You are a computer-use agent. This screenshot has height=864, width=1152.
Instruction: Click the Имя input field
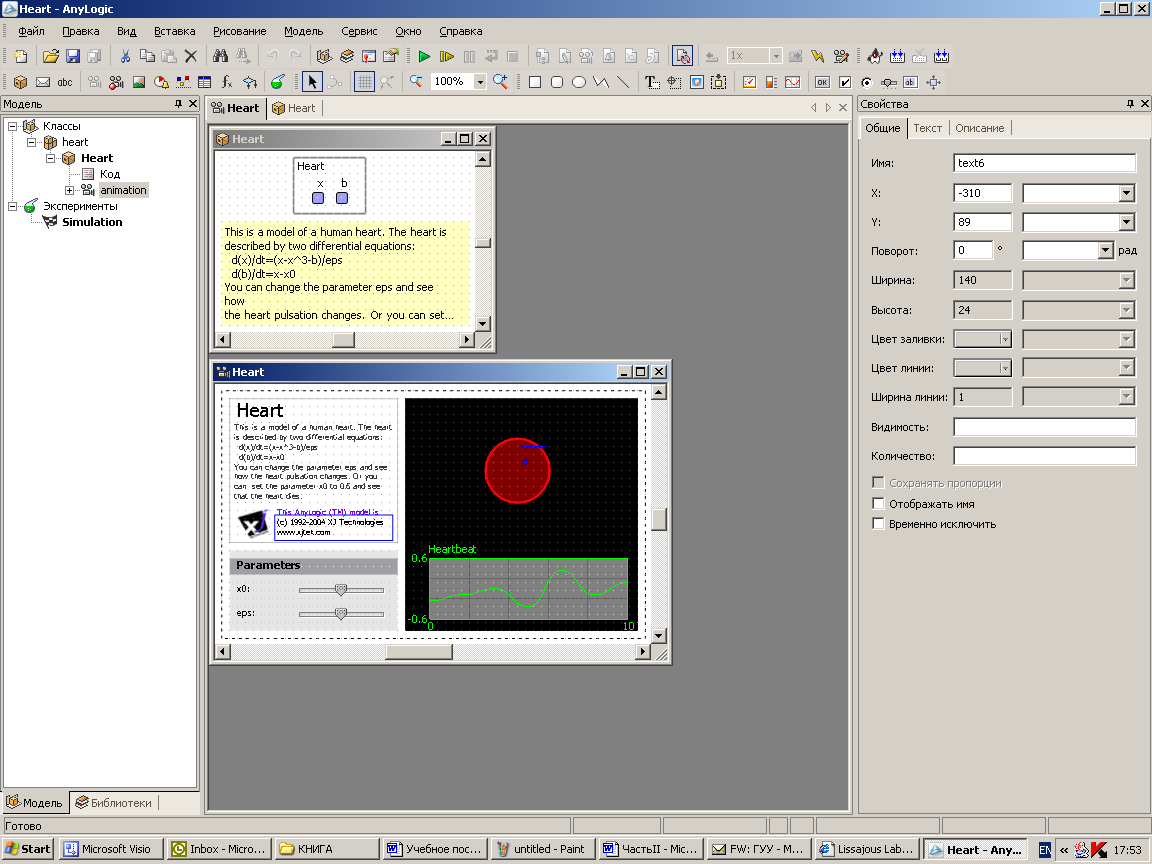1044,163
